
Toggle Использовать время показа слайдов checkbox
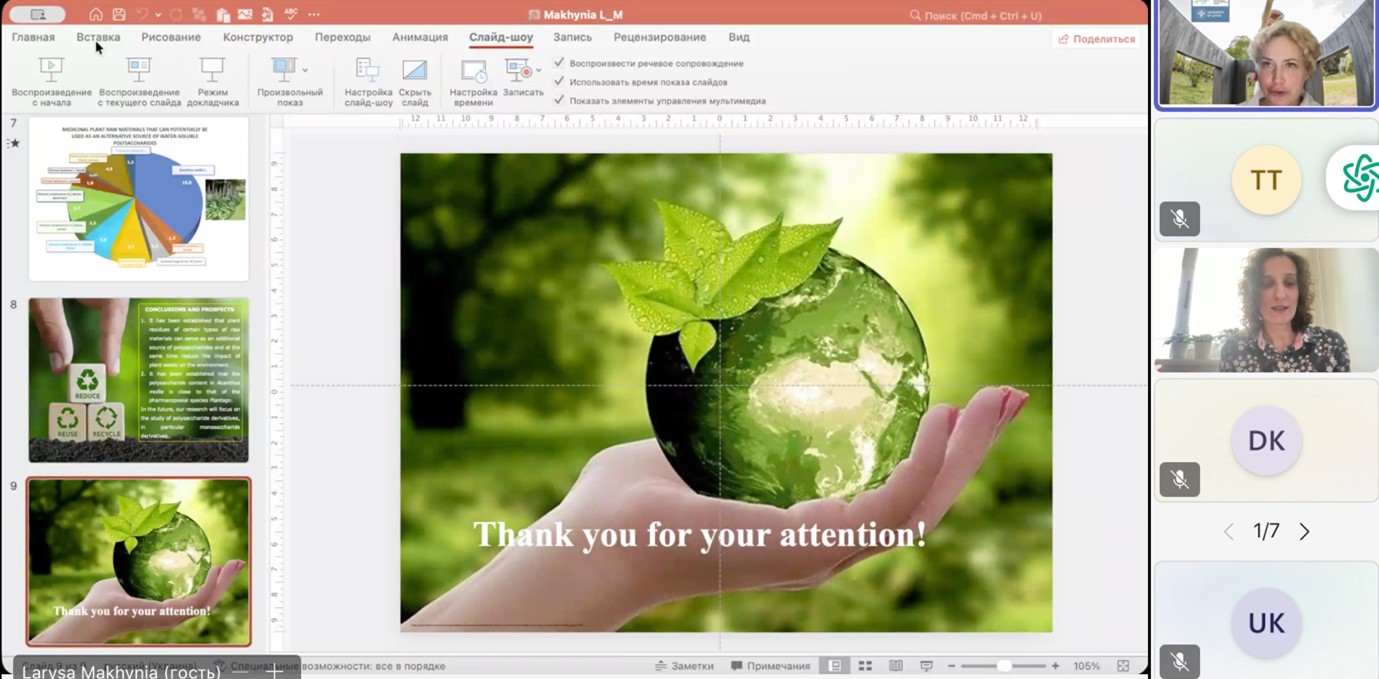click(560, 82)
